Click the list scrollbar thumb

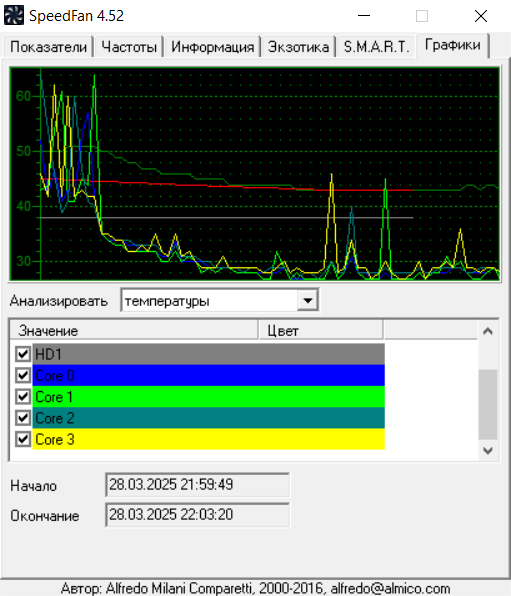click(x=488, y=404)
